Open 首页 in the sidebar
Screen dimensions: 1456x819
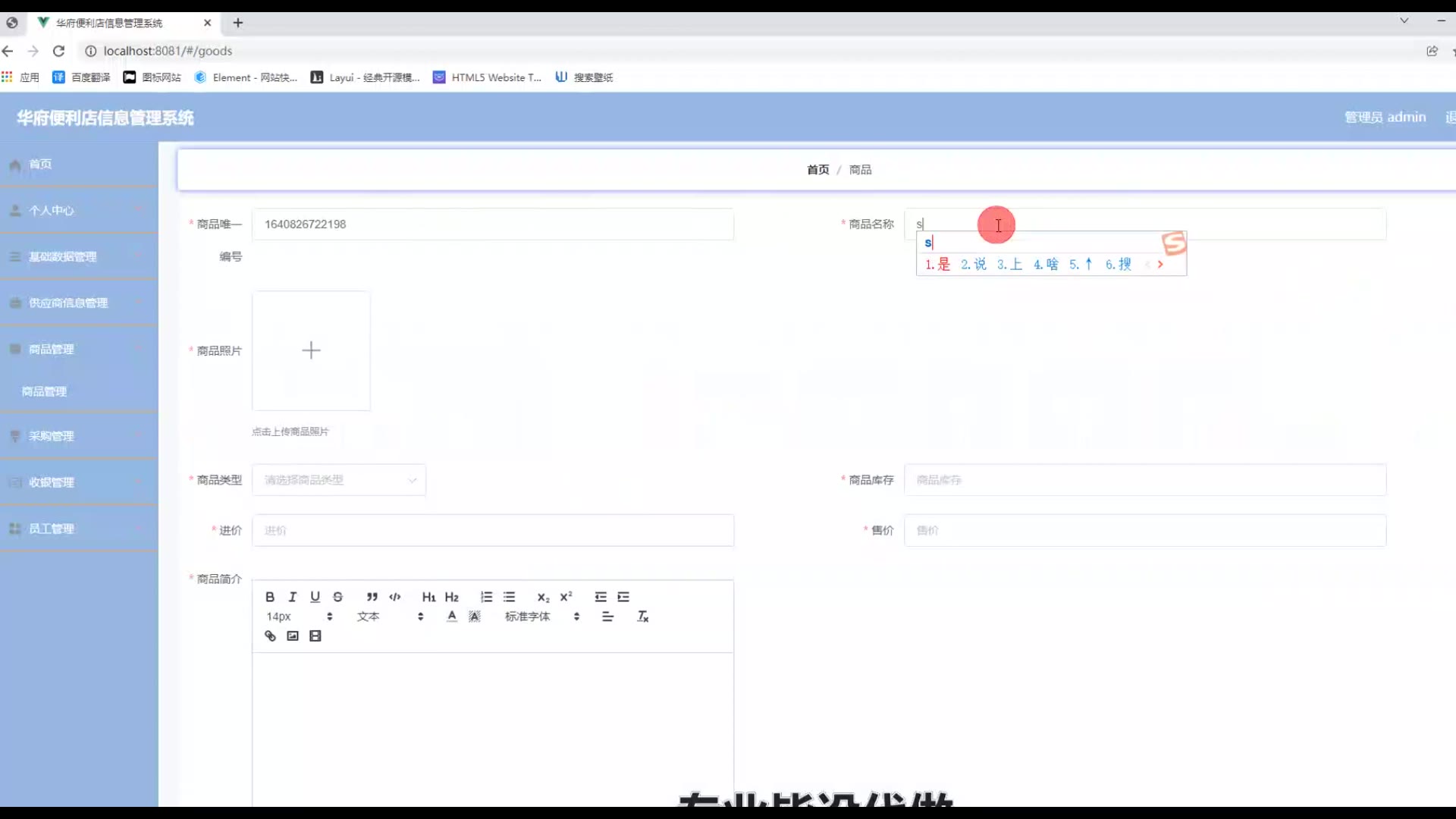[x=79, y=165]
